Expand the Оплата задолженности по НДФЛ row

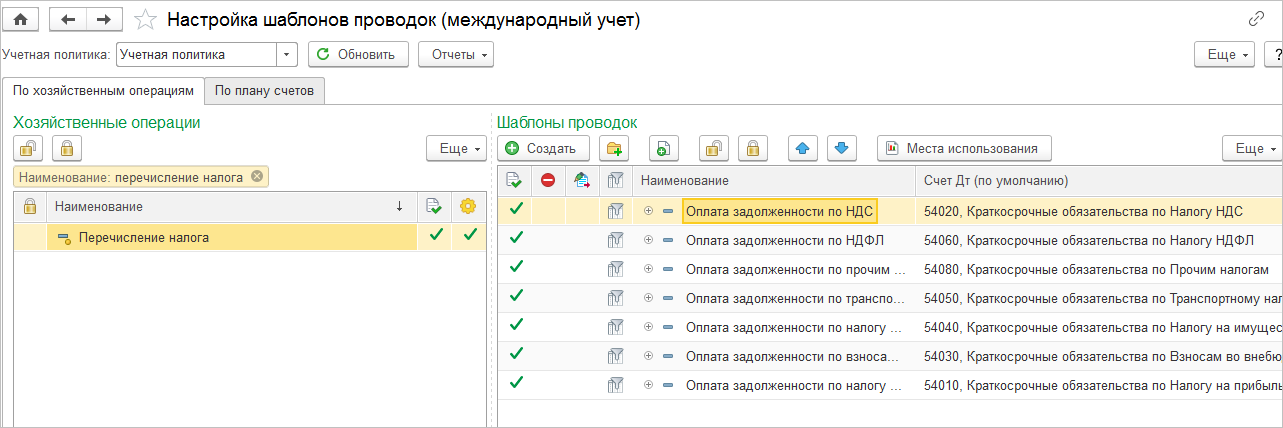648,240
